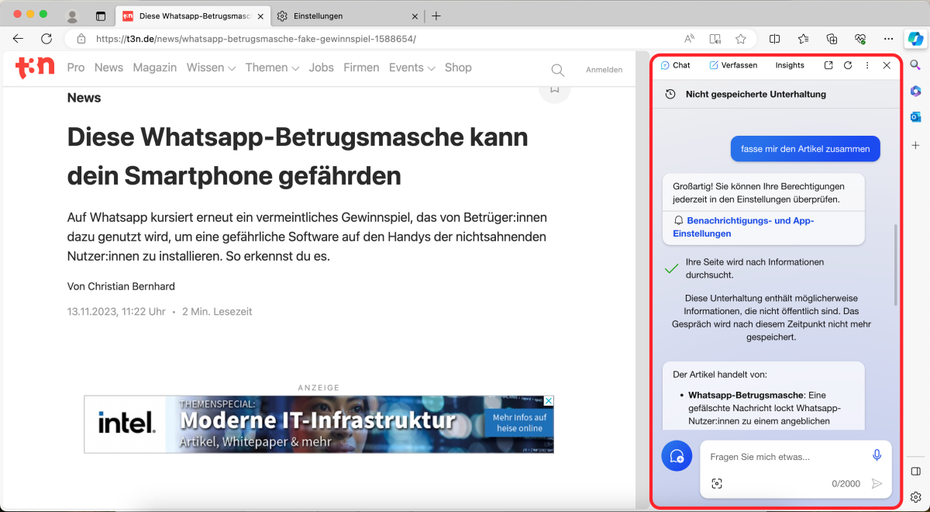Open the profile avatar icon

[72, 16]
